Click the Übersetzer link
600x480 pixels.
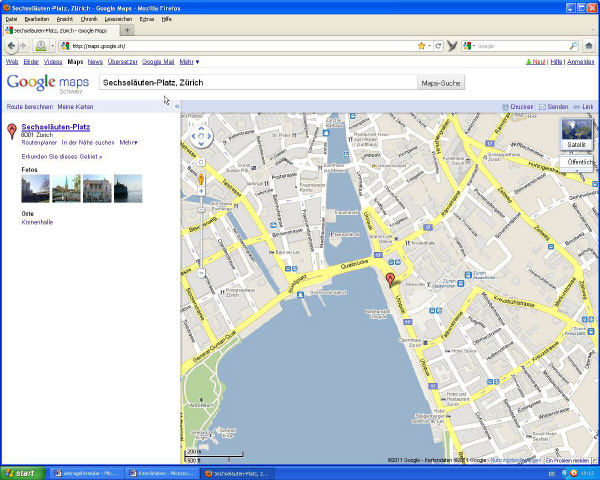tap(122, 62)
